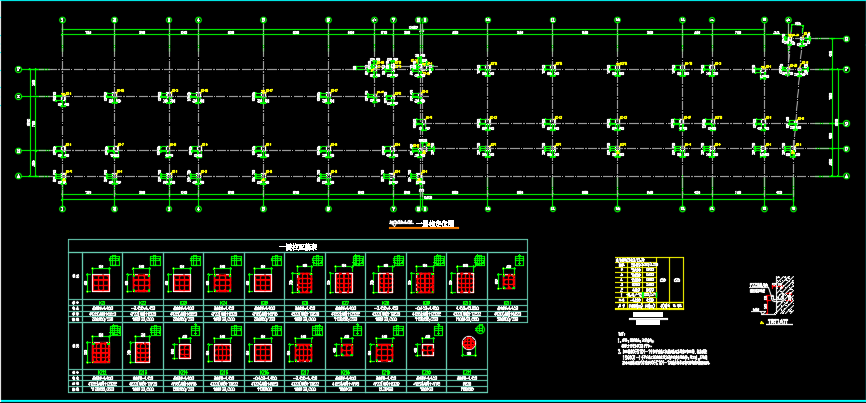Select the yellow triangle marker beside the detail title
The image size is (866, 403).
point(762,321)
